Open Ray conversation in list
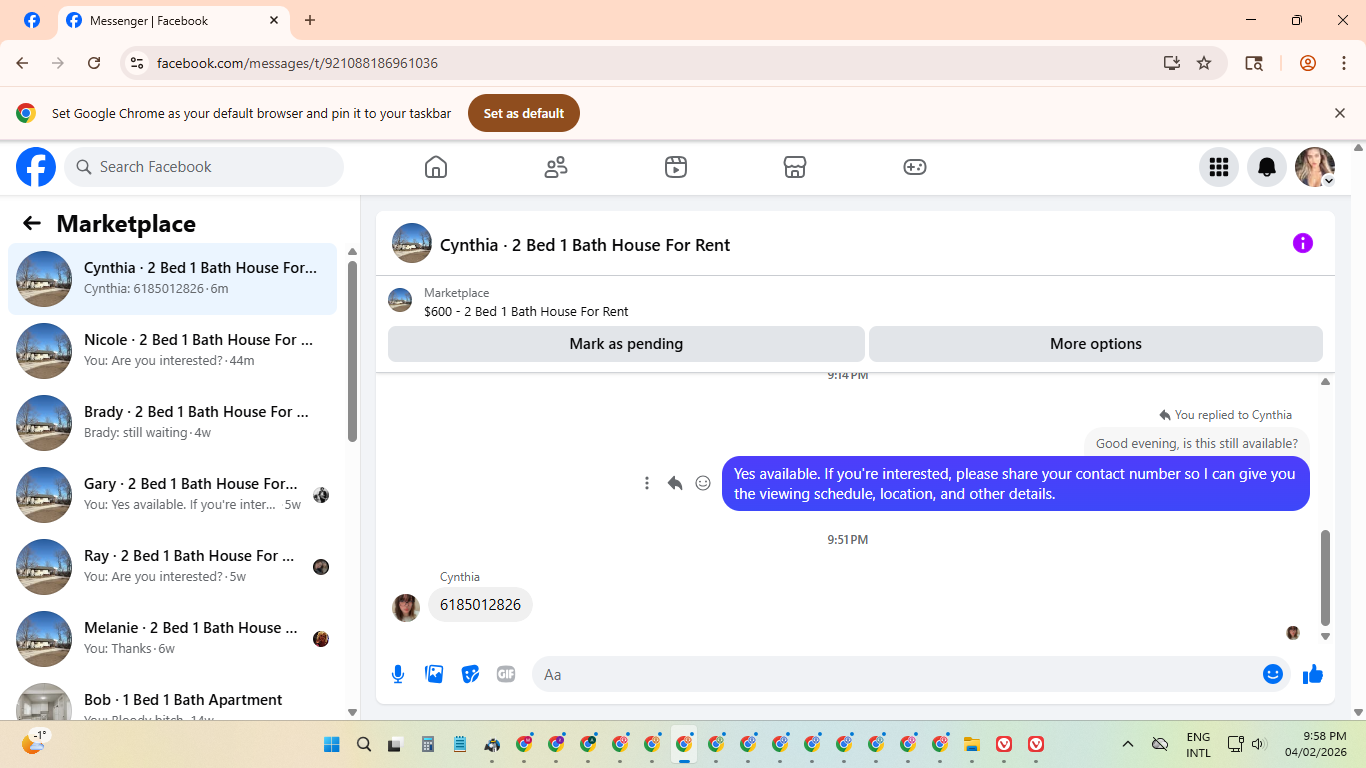Image resolution: width=1366 pixels, height=768 pixels. 172,567
